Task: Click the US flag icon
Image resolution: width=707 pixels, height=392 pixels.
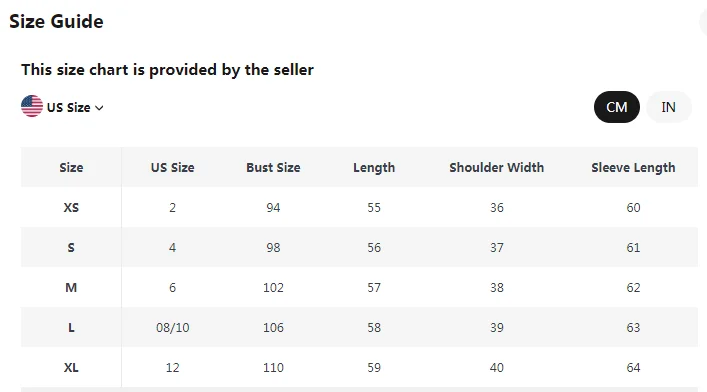Action: [x=32, y=106]
